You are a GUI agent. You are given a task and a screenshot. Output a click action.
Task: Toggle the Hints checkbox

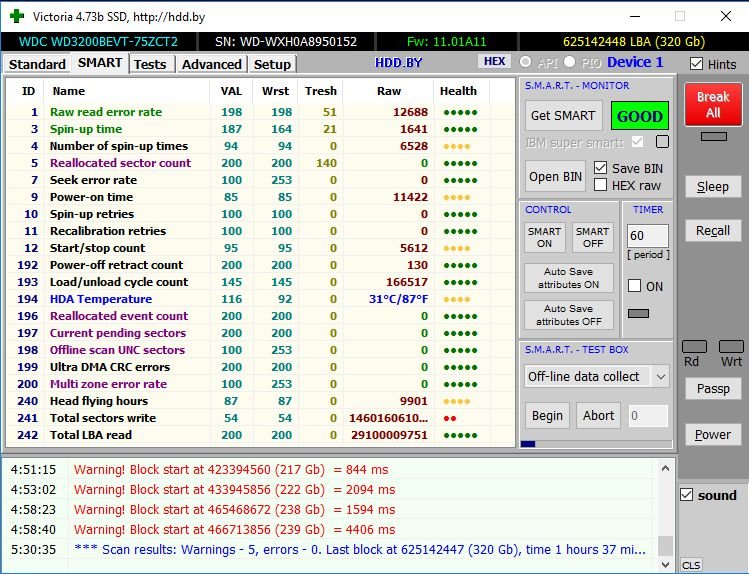tap(696, 64)
